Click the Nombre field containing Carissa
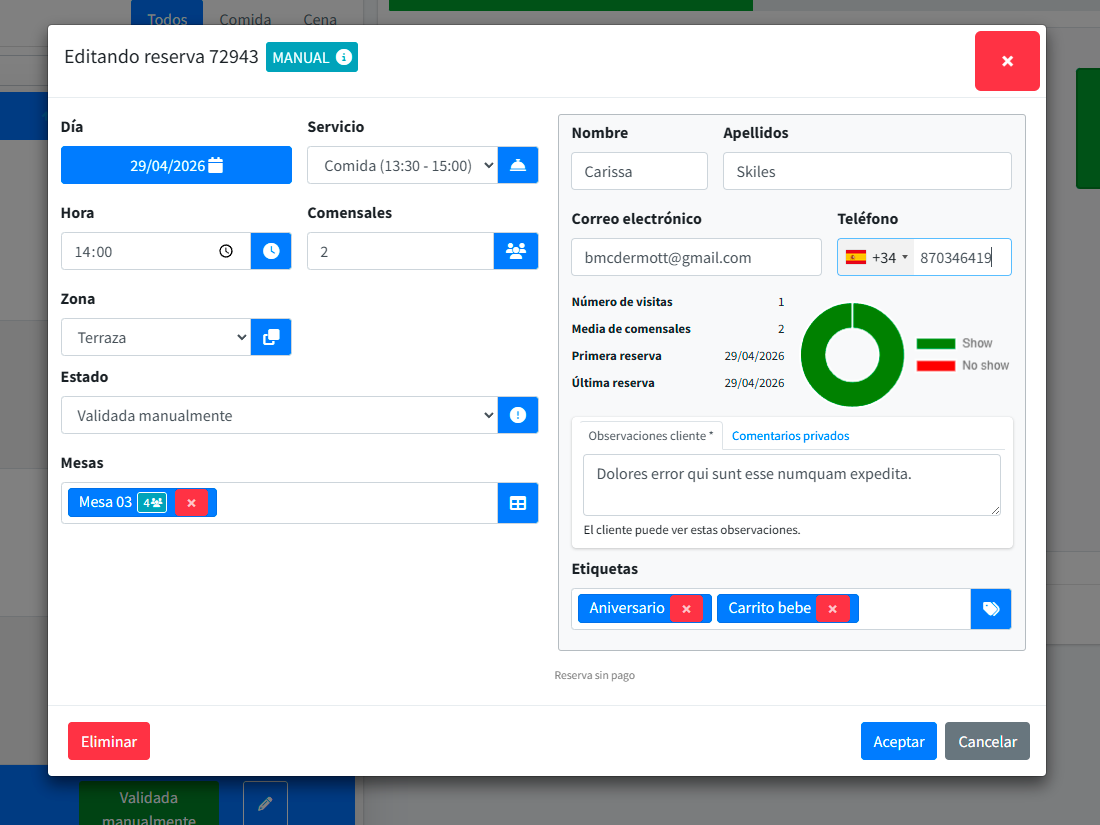The width and height of the screenshot is (1100, 825). (x=639, y=171)
